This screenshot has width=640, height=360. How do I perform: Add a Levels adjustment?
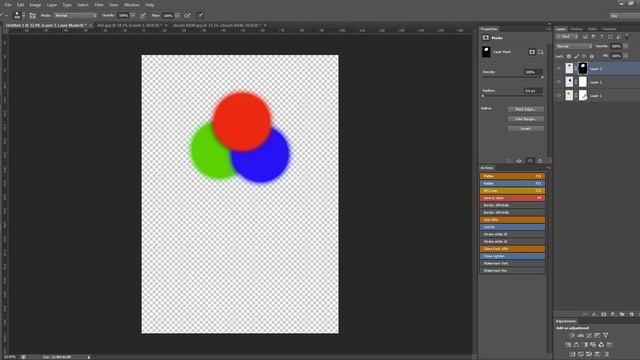tap(580, 335)
